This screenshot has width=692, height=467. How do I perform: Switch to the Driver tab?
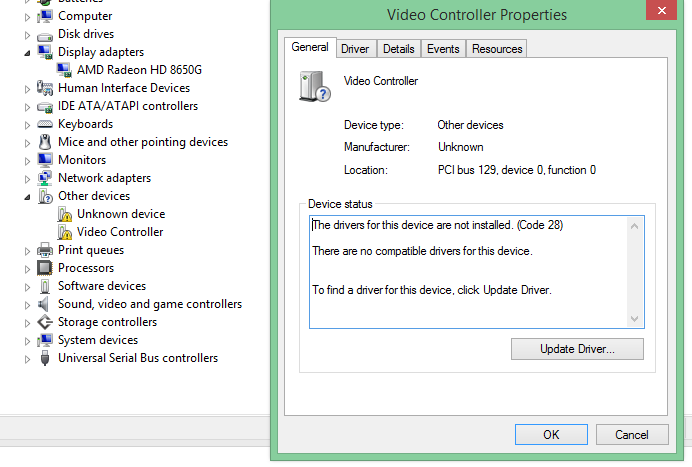click(x=354, y=49)
